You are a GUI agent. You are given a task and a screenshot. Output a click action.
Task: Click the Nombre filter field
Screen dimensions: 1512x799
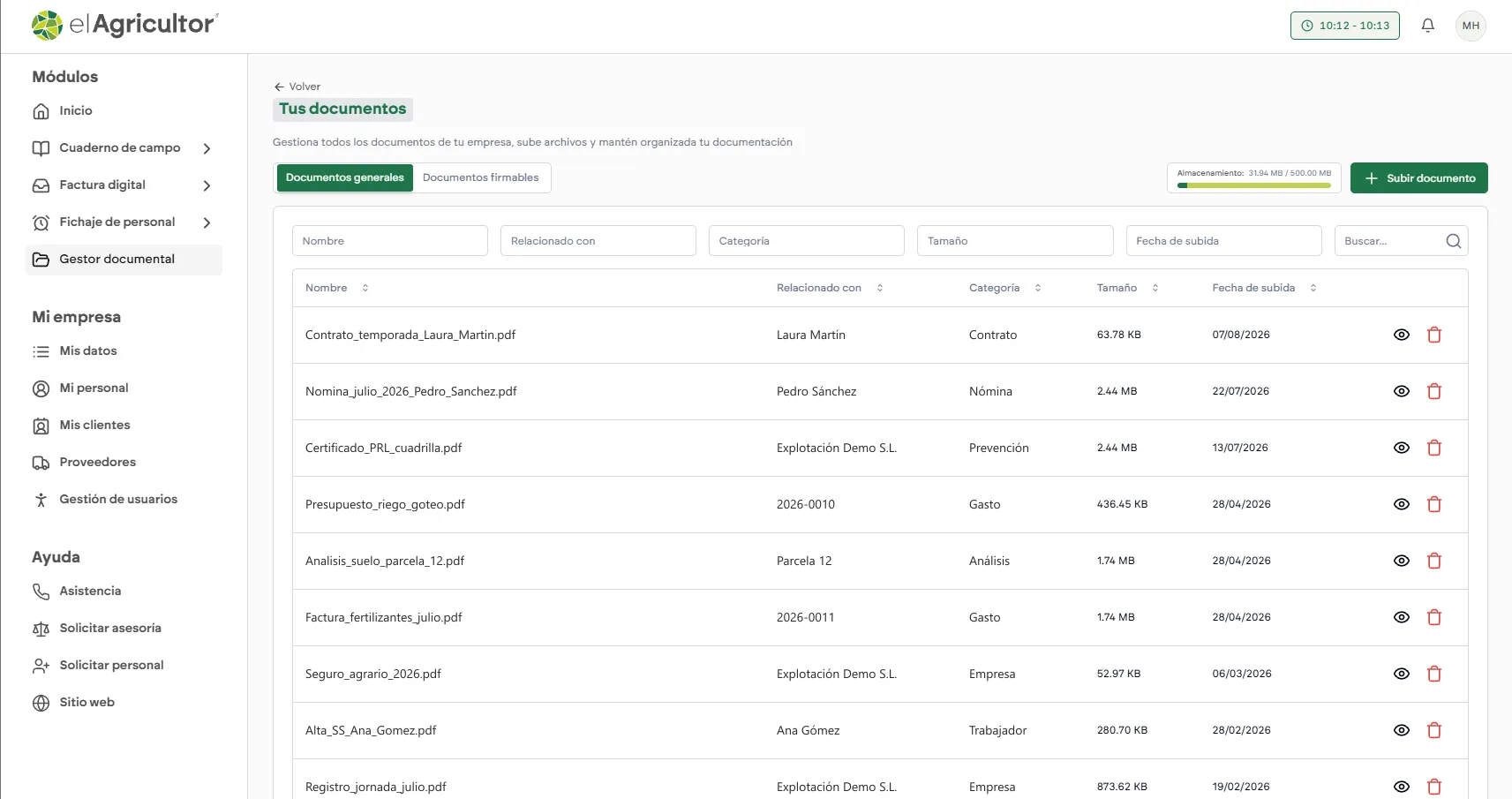(390, 241)
